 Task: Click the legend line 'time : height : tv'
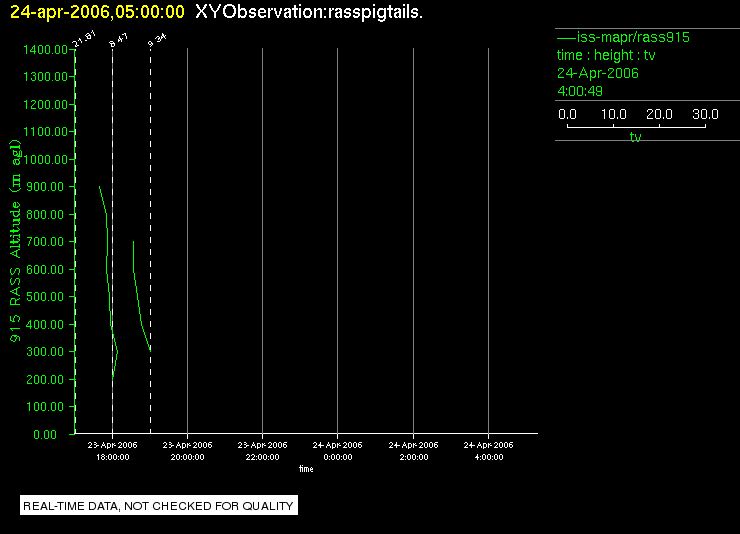coord(606,55)
